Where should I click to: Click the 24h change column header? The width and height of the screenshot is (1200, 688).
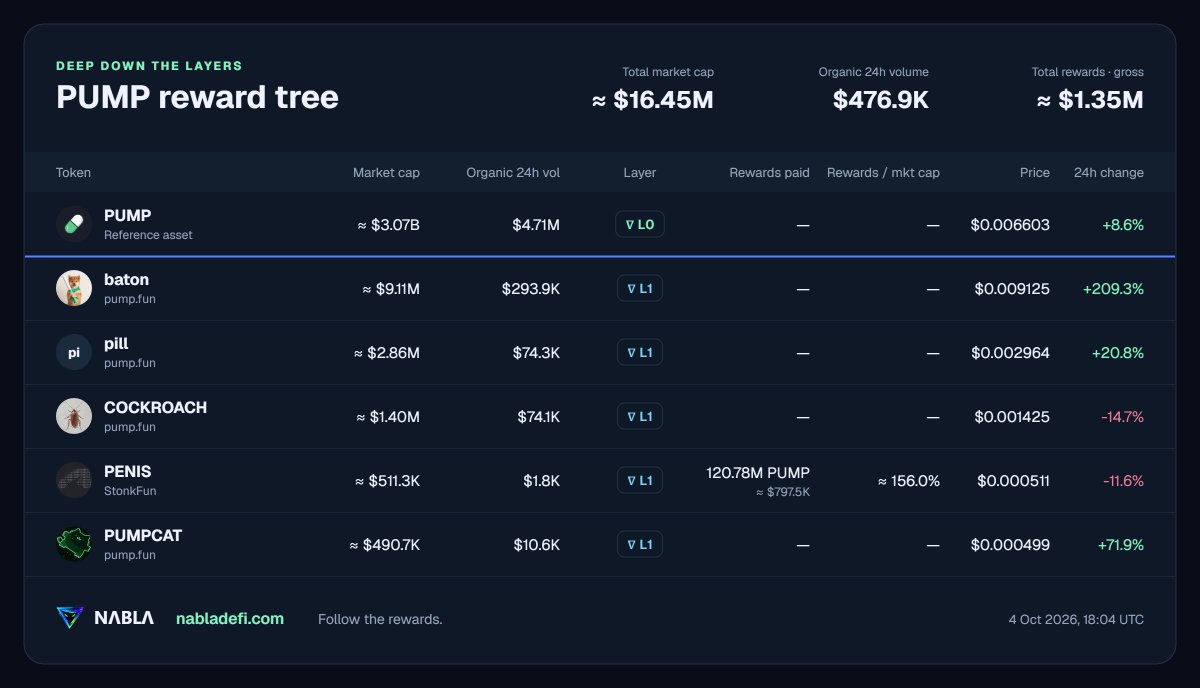tap(1109, 172)
